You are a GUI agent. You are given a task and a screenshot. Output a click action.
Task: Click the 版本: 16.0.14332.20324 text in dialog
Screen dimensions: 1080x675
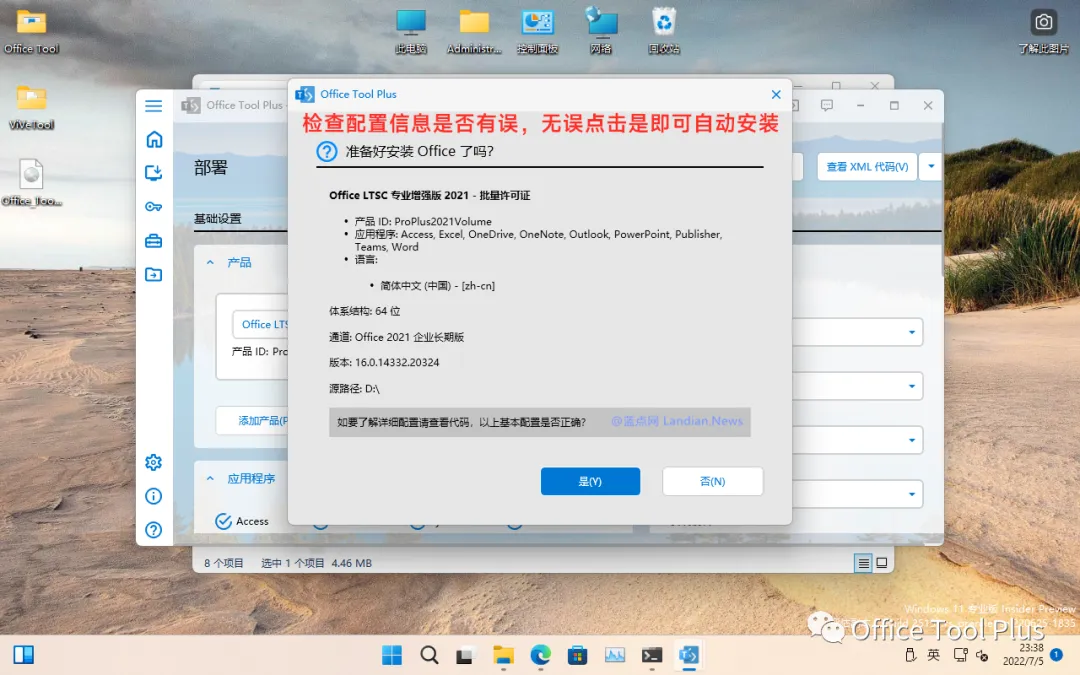point(384,362)
